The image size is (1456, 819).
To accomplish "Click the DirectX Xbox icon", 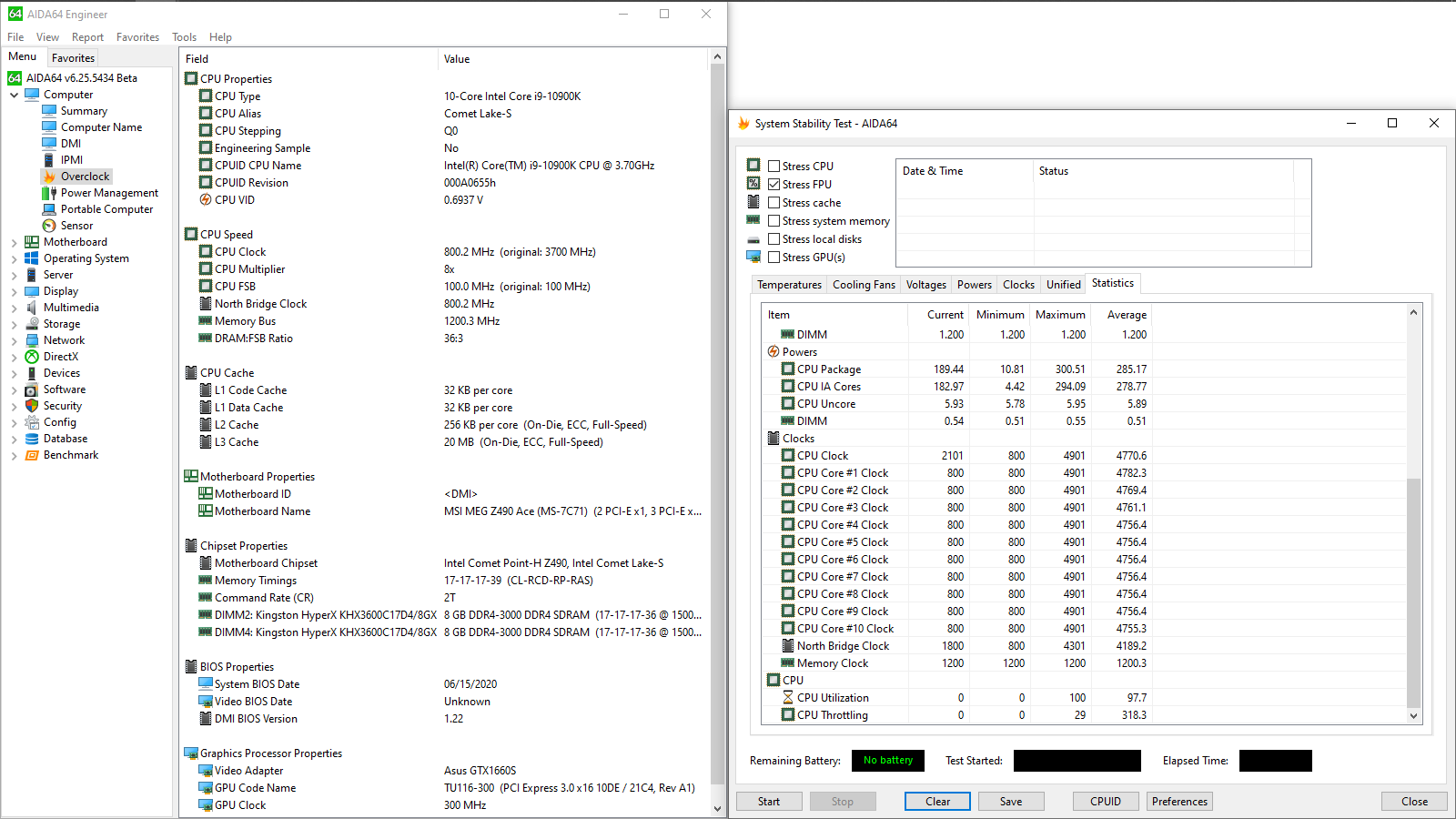I will tap(32, 357).
